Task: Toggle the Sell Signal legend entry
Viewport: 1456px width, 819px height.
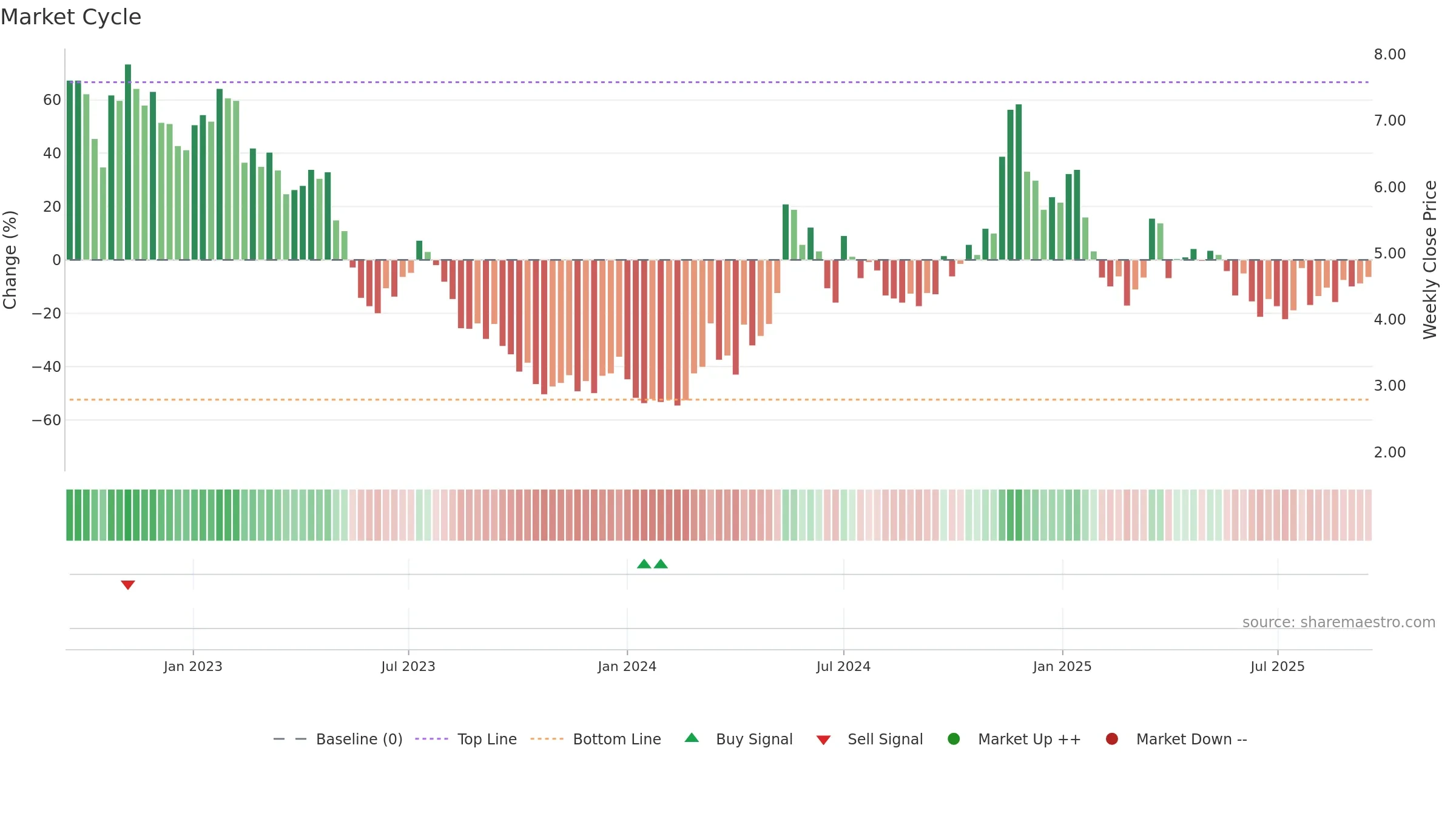Action: click(x=869, y=739)
